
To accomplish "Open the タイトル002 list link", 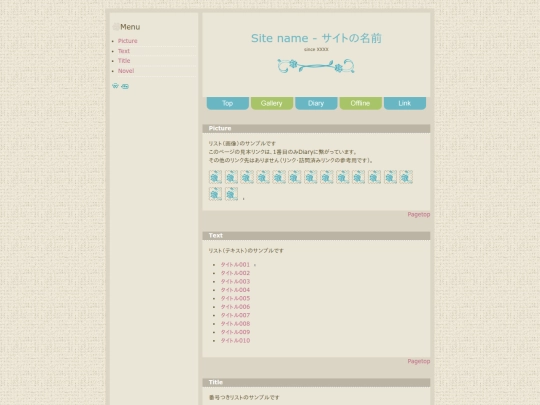I will [x=235, y=273].
